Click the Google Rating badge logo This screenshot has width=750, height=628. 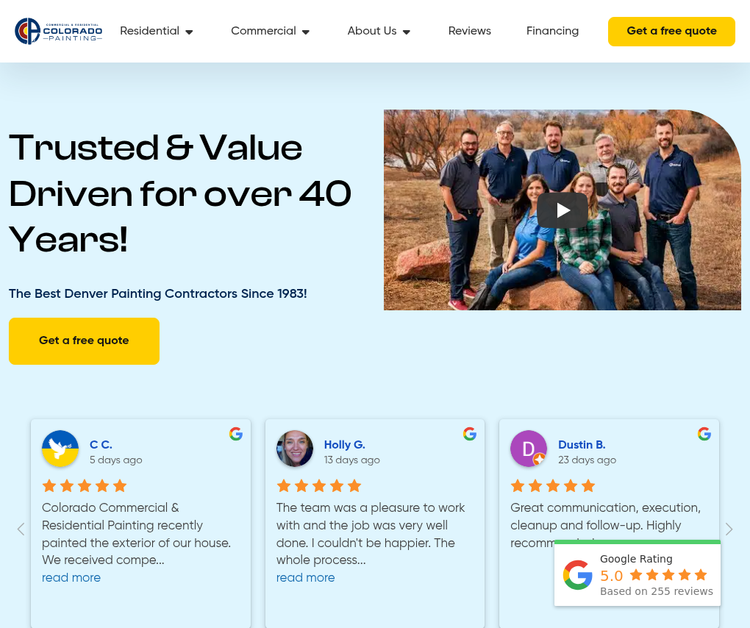pos(578,574)
